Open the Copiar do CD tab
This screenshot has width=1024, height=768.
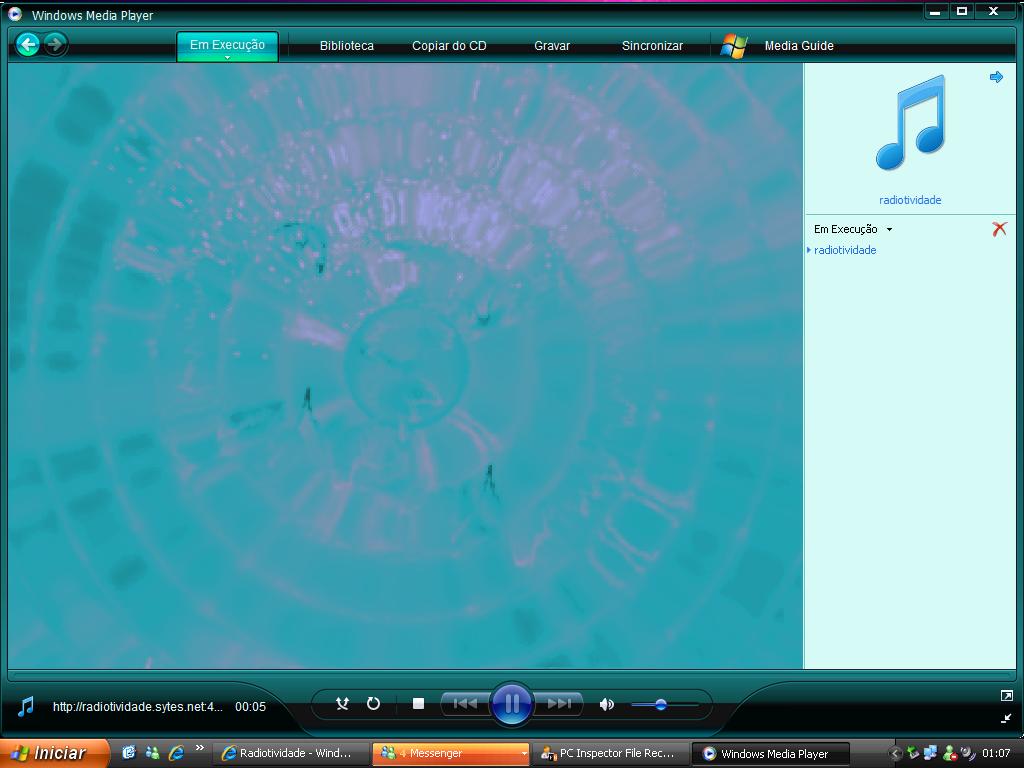[x=449, y=46]
